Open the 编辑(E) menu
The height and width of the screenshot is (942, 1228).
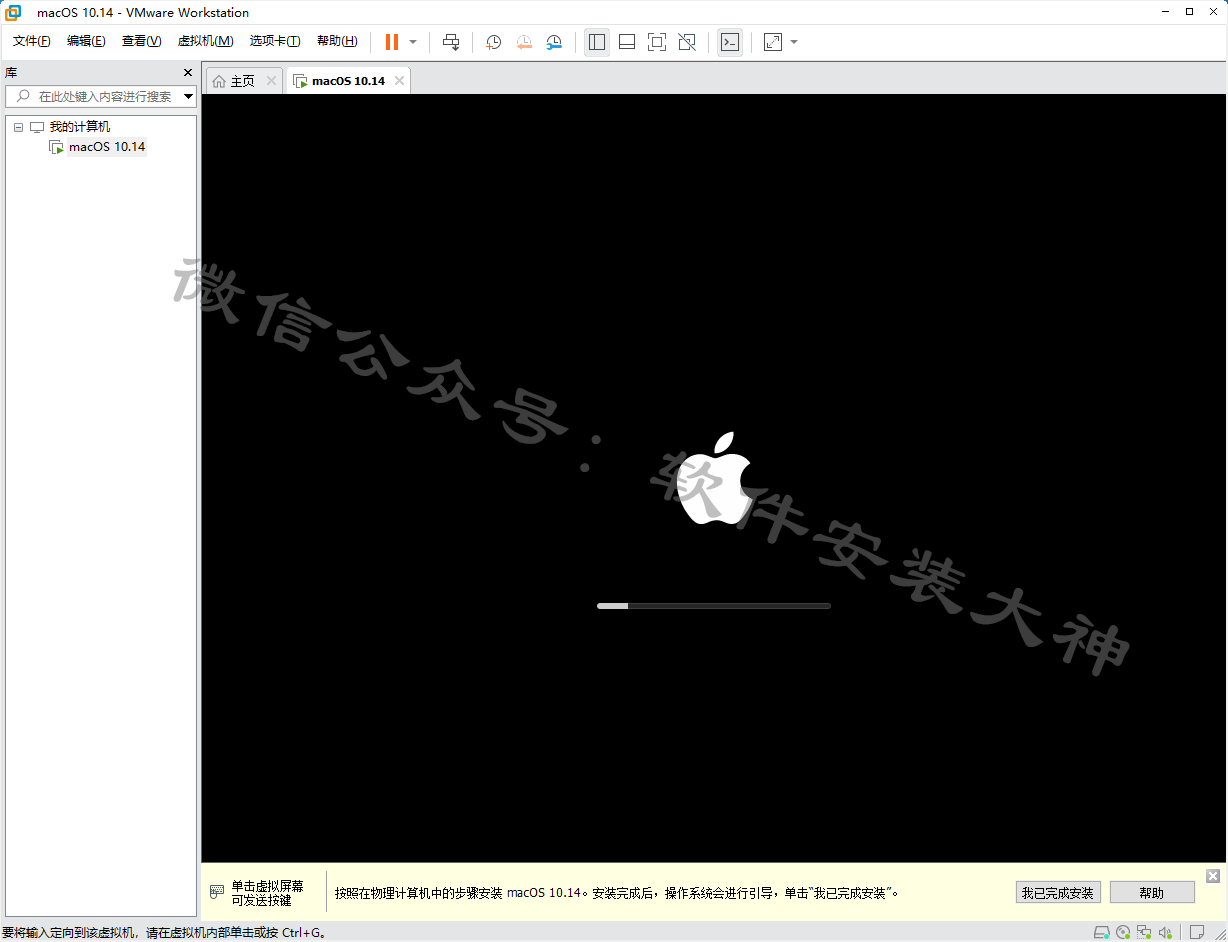pyautogui.click(x=86, y=41)
